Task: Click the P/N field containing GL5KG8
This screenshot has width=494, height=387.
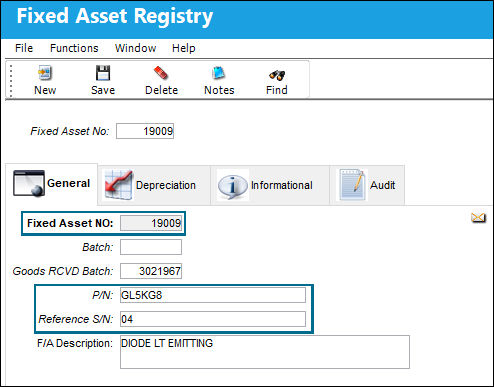Action: (213, 295)
